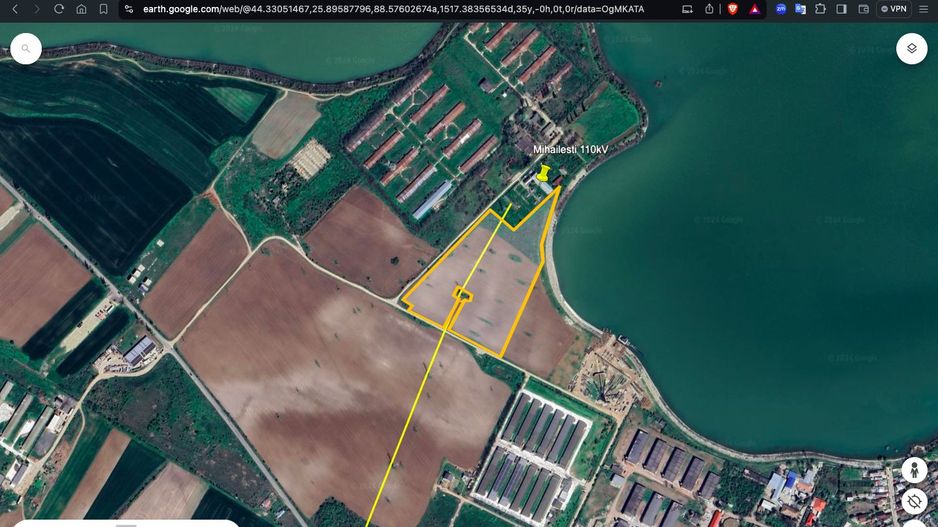The height and width of the screenshot is (527, 938).
Task: Open the map layers button
Action: click(911, 48)
